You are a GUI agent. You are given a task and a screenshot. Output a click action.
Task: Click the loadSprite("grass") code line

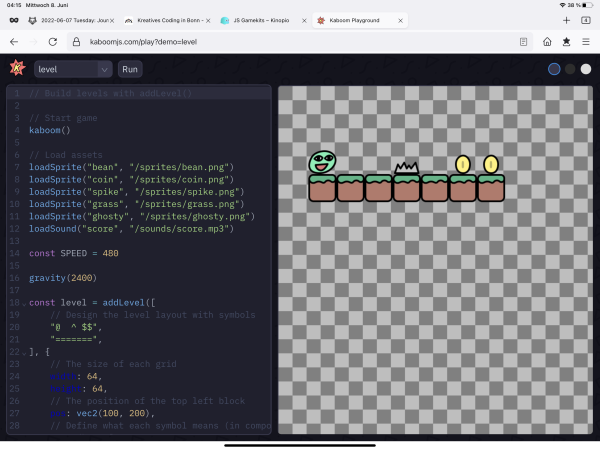point(137,204)
